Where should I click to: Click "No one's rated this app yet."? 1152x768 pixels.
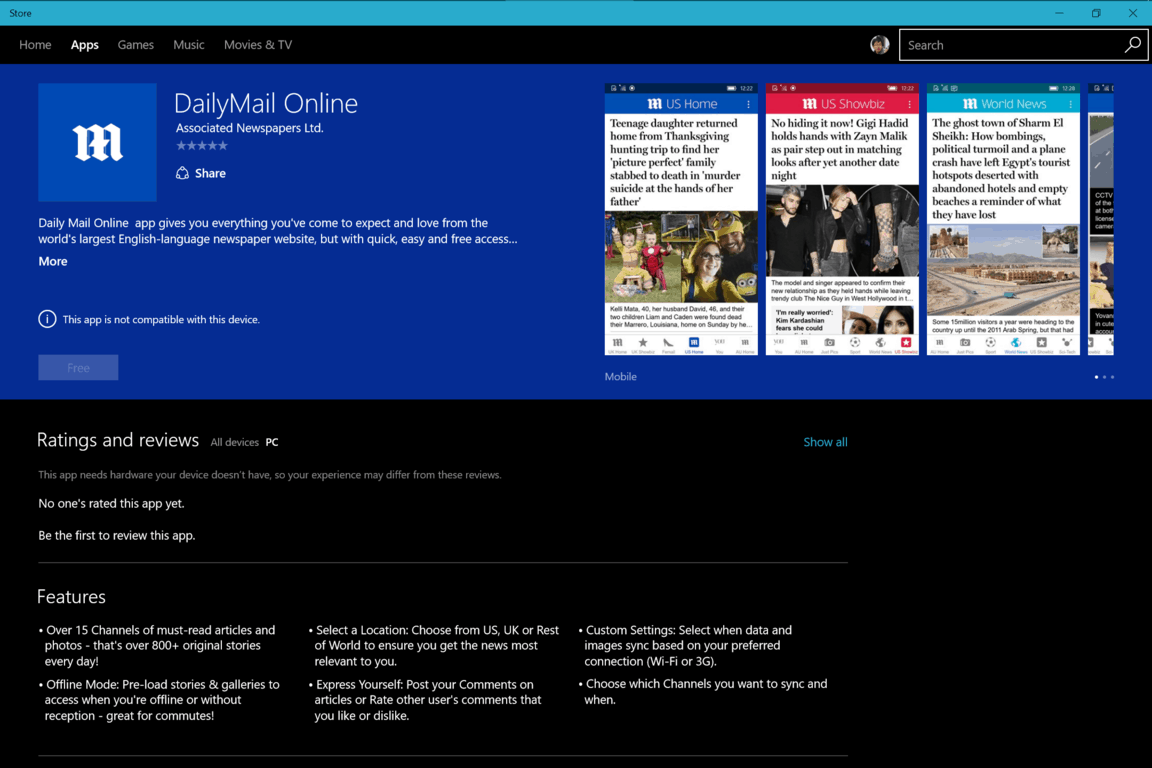click(112, 503)
